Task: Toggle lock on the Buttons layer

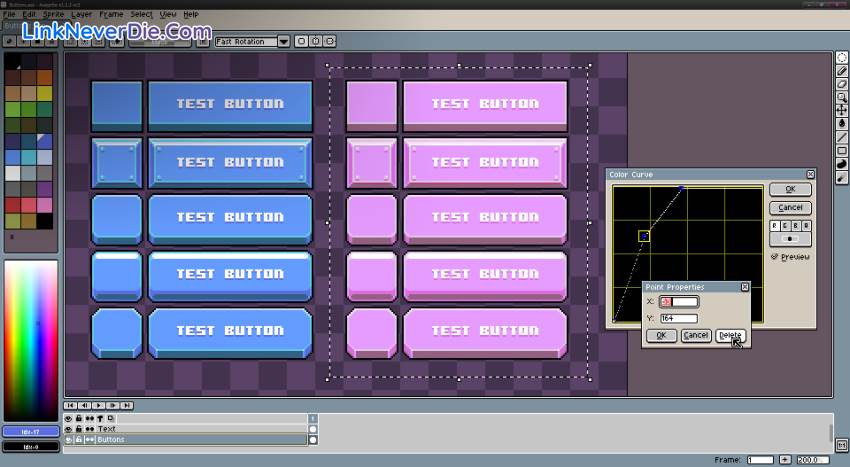Action: (79, 440)
